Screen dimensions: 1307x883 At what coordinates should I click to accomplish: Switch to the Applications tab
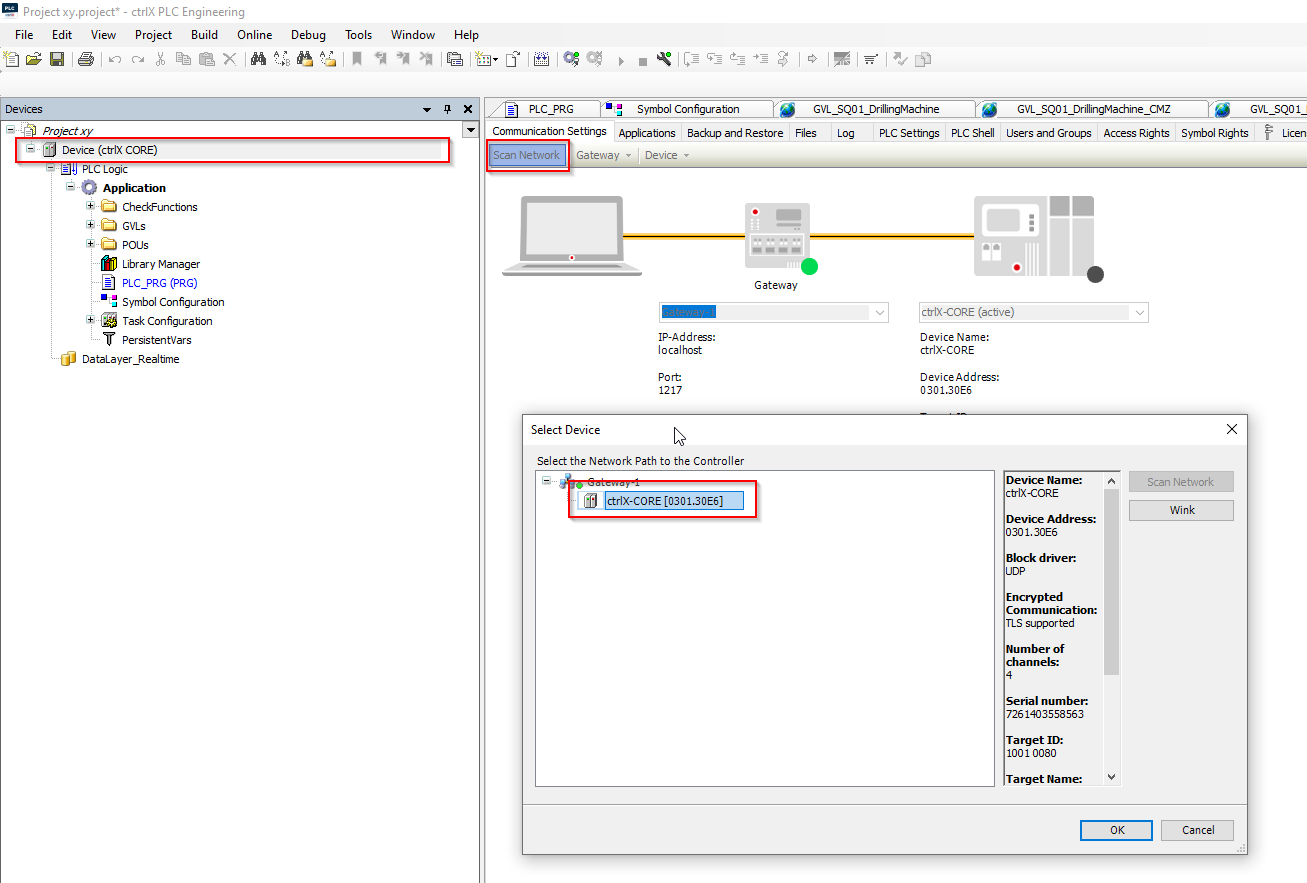pos(647,133)
